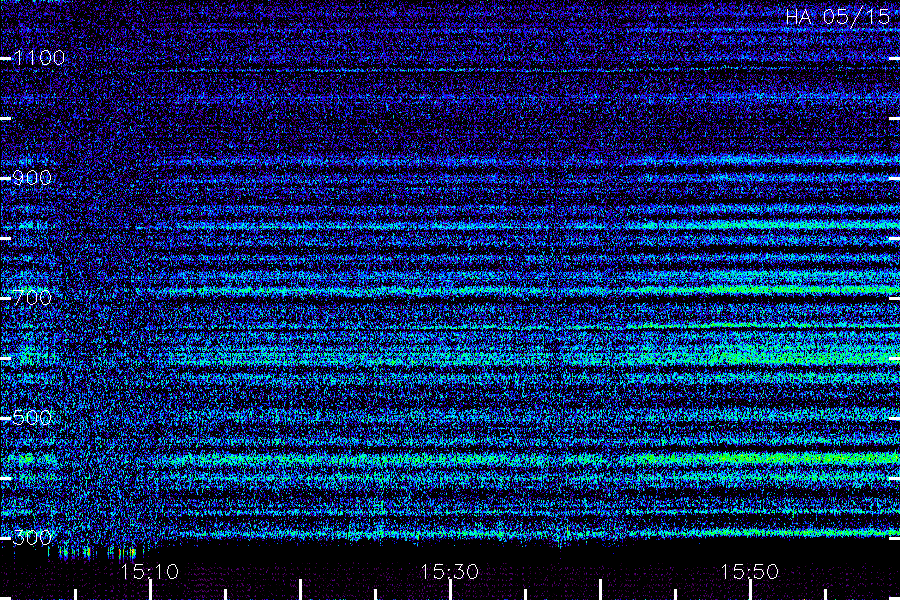The height and width of the screenshot is (600, 900).
Task: Click the tick mark below 15:10
Action: coord(150,590)
